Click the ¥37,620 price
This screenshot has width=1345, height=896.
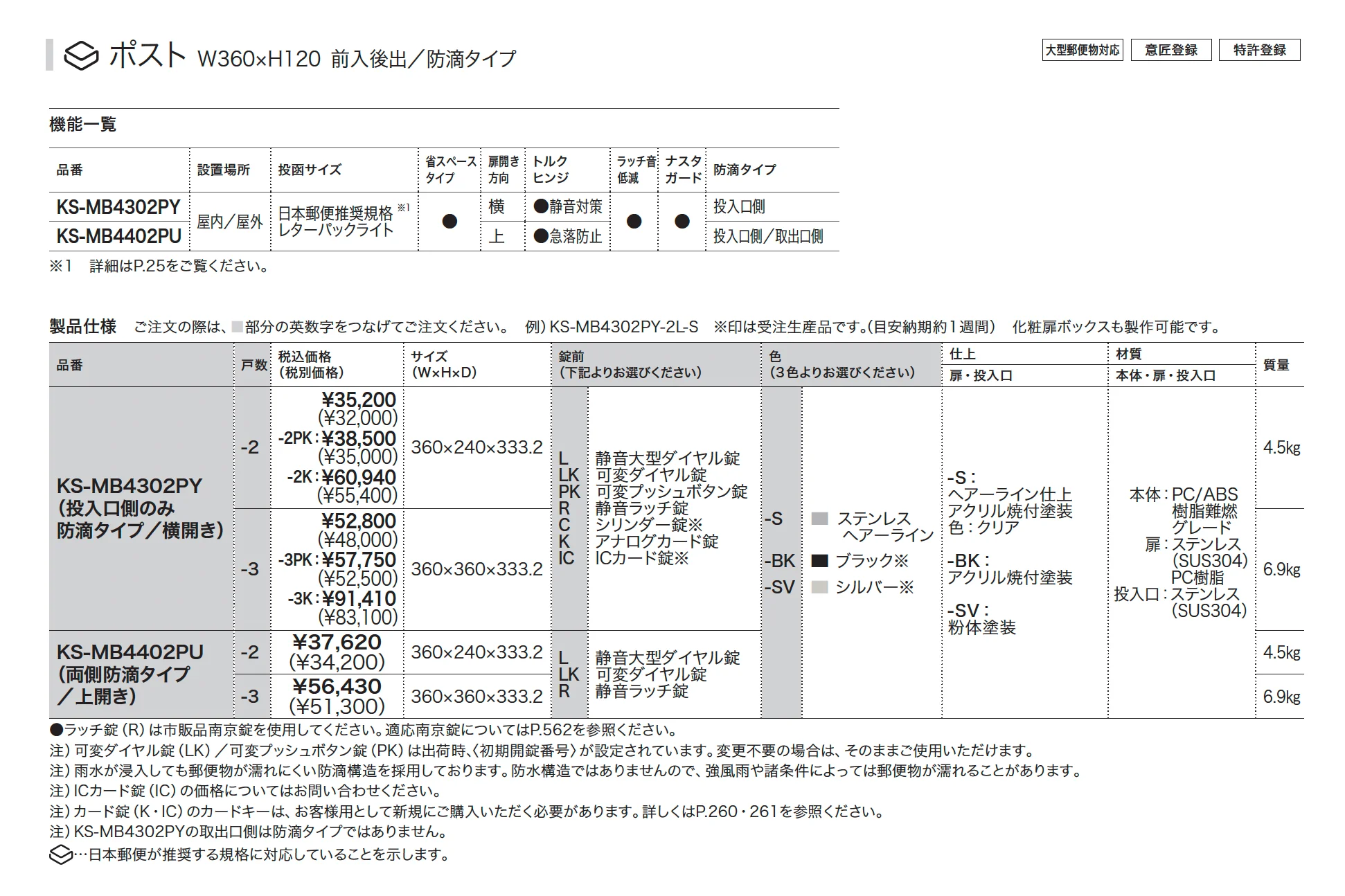[337, 642]
